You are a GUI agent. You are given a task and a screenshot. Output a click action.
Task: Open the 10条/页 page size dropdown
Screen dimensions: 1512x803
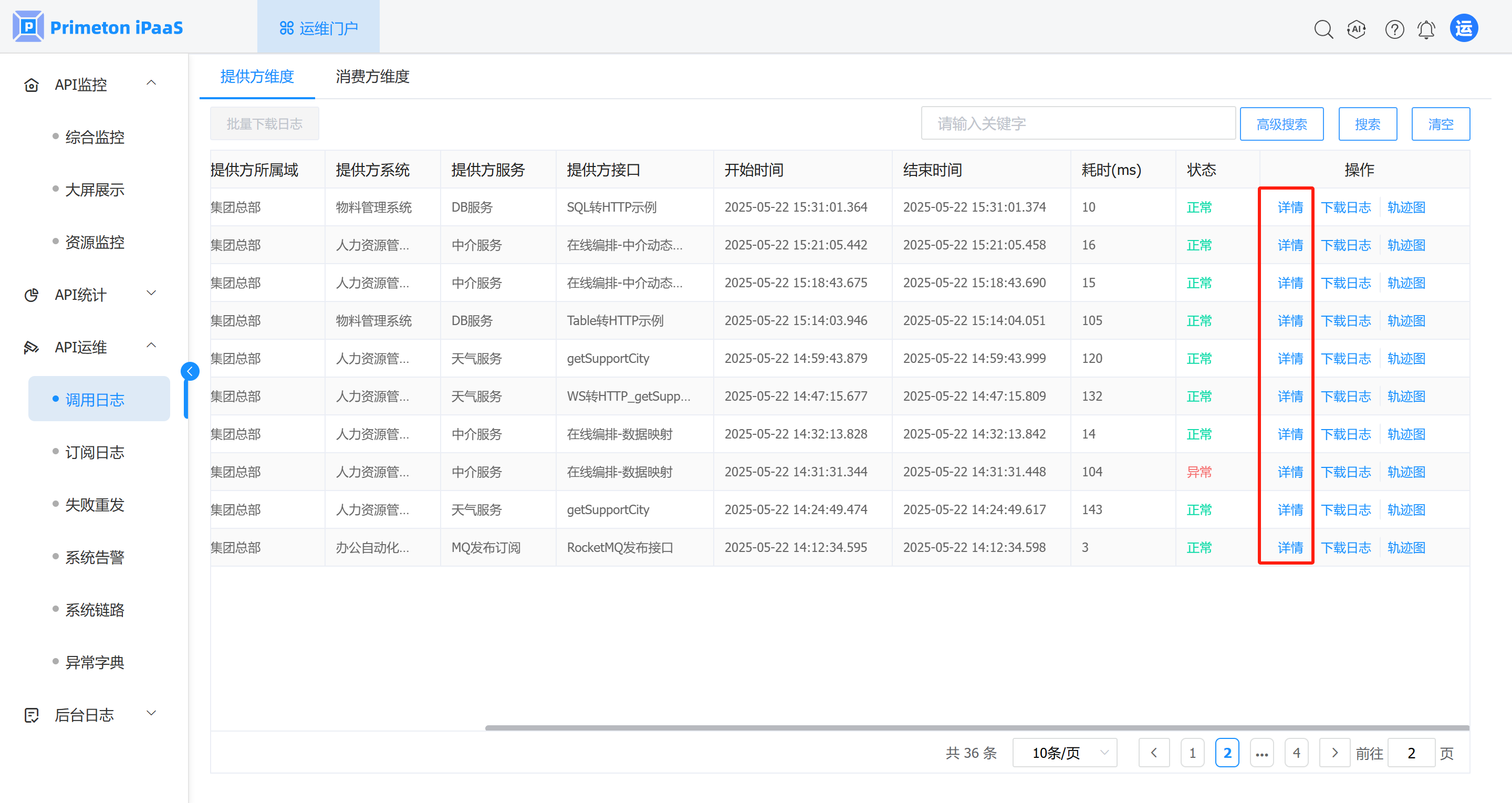click(x=1064, y=753)
